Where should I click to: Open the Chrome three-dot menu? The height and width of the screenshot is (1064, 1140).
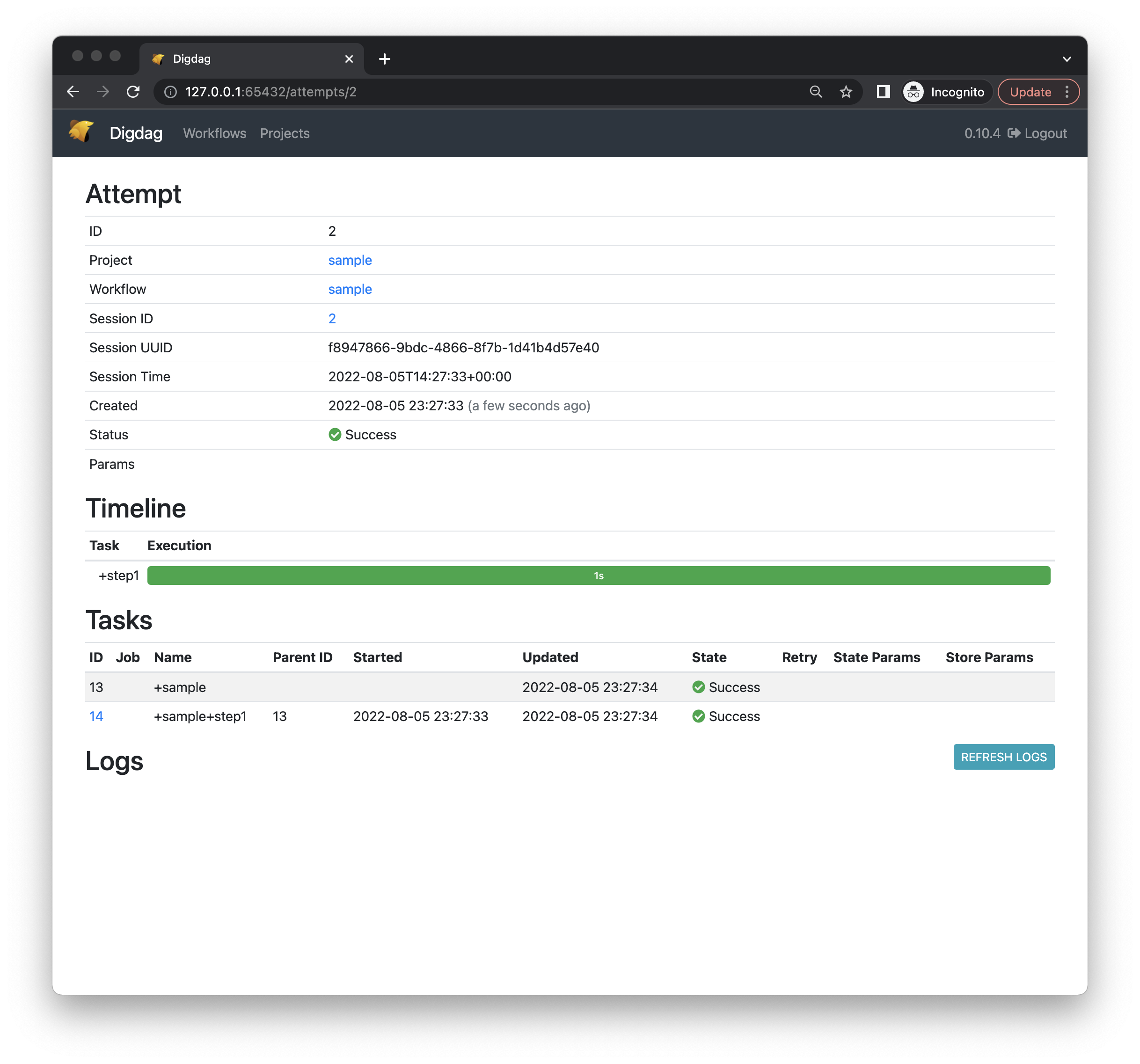click(1067, 92)
